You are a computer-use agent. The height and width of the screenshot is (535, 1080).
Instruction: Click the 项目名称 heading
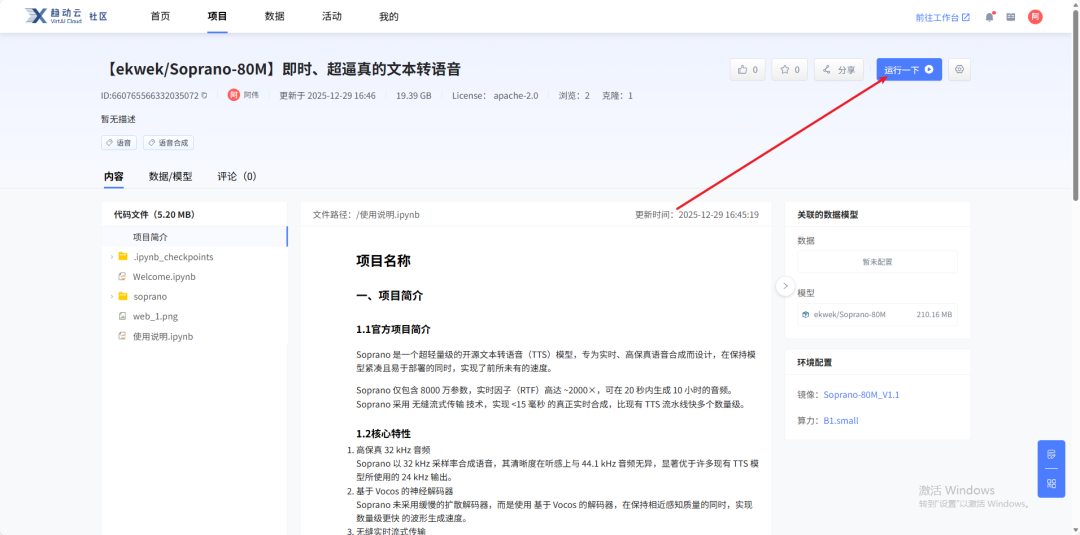click(384, 261)
